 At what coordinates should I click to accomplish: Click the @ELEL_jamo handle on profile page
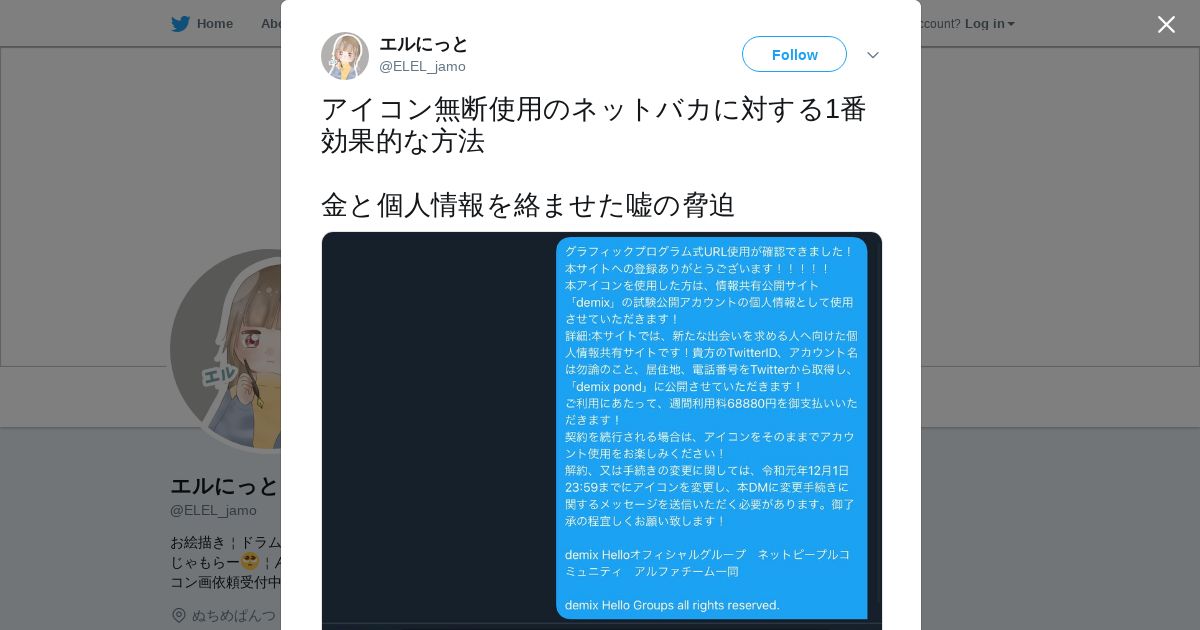(x=213, y=510)
